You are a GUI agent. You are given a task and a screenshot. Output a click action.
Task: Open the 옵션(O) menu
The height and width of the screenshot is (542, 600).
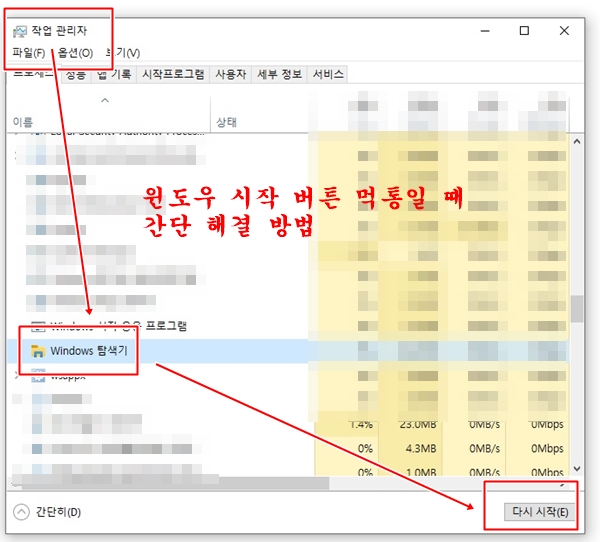point(75,53)
